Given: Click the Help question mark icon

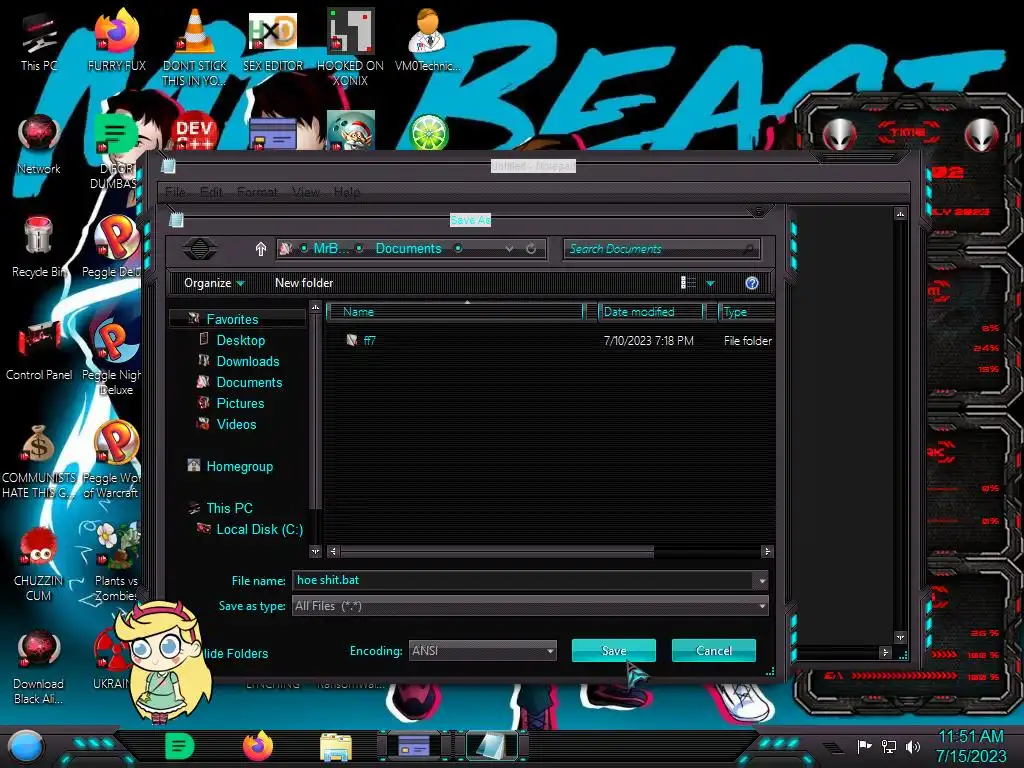Looking at the screenshot, I should coord(752,283).
